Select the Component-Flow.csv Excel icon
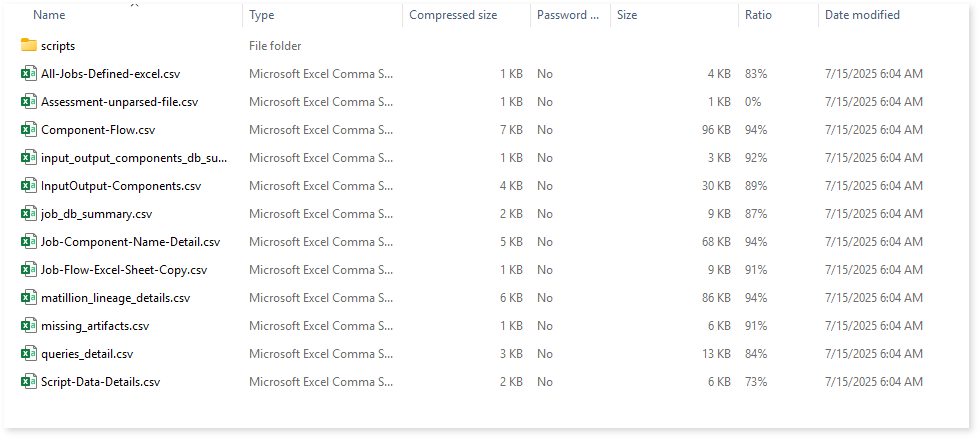The height and width of the screenshot is (438, 979). click(x=29, y=130)
